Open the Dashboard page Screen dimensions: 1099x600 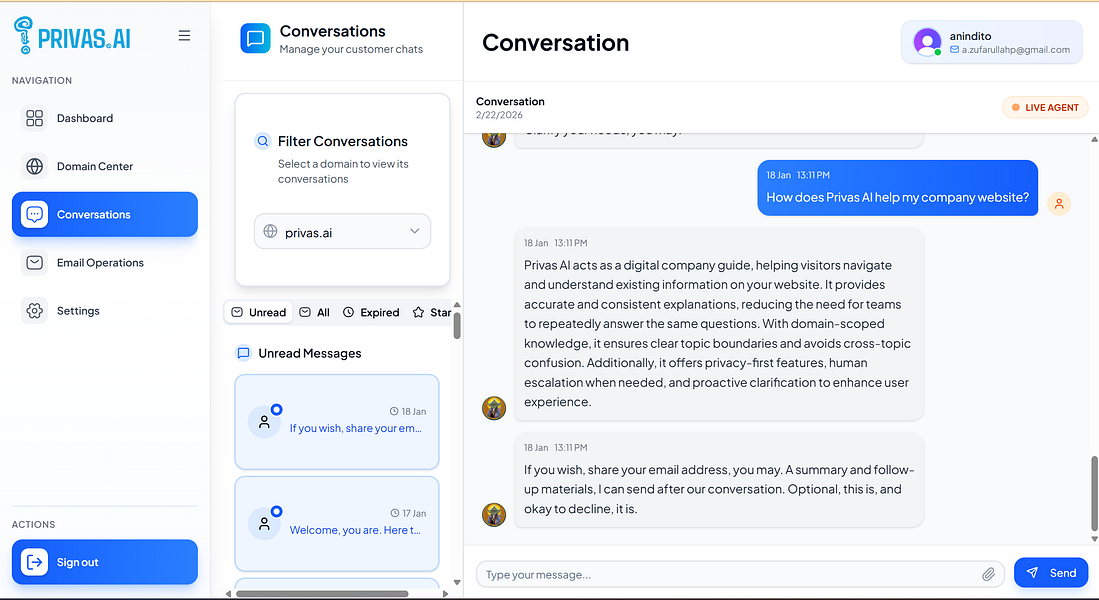point(84,118)
